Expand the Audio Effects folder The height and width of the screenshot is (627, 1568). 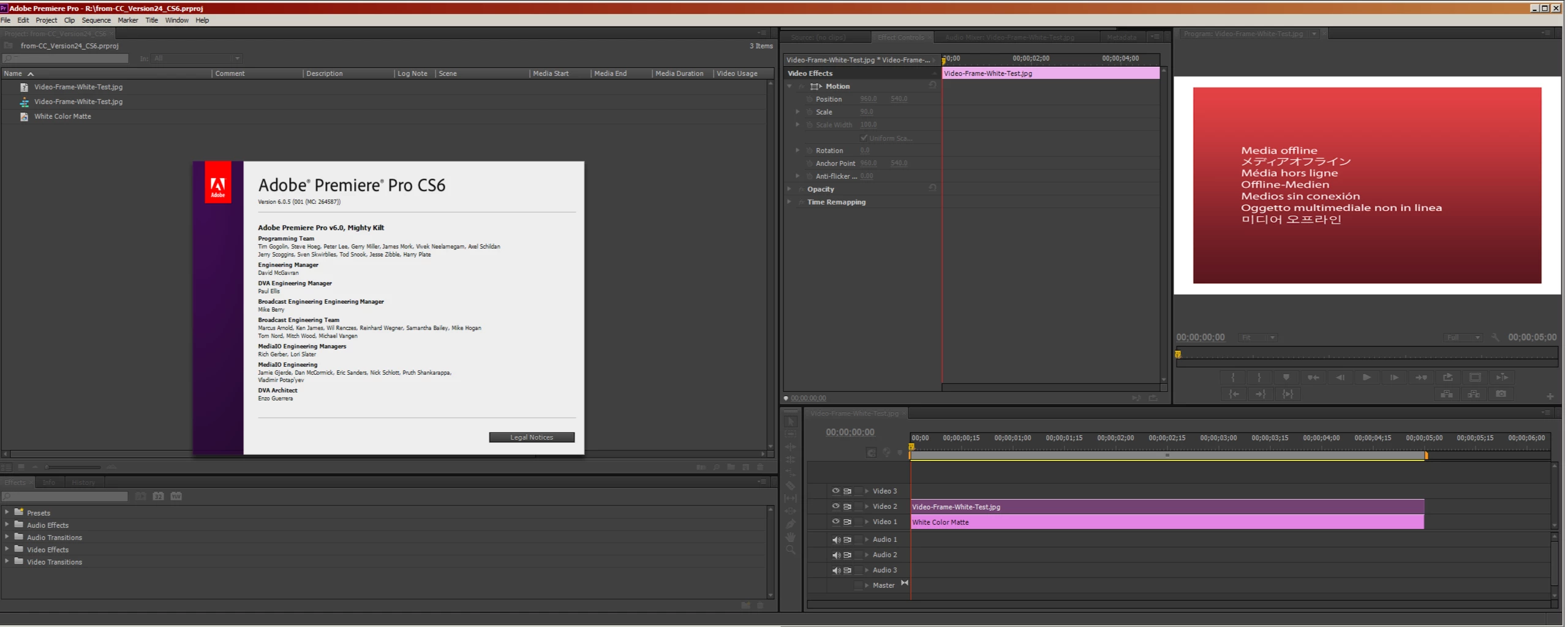7,524
